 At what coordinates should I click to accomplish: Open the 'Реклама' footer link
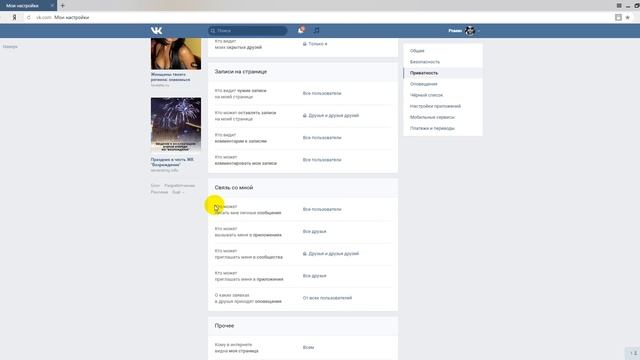coord(159,192)
